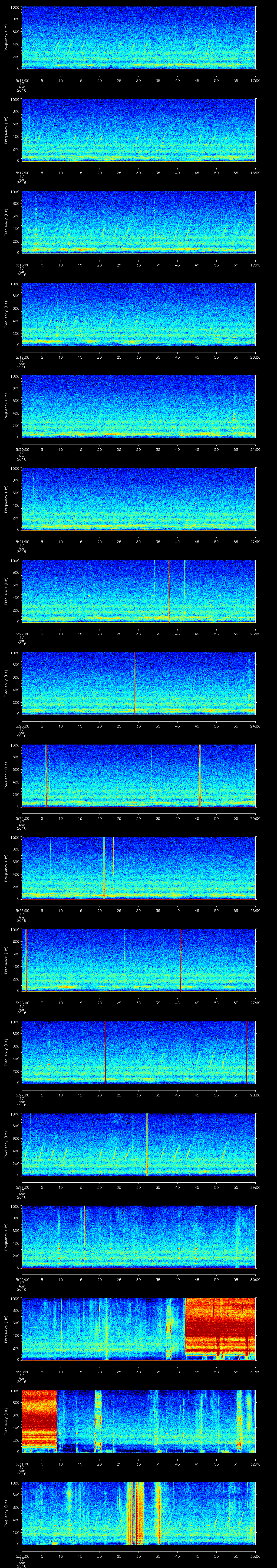Click the spectrogram panel starting at 5:16:00
The image size is (277, 1568).
point(139,38)
